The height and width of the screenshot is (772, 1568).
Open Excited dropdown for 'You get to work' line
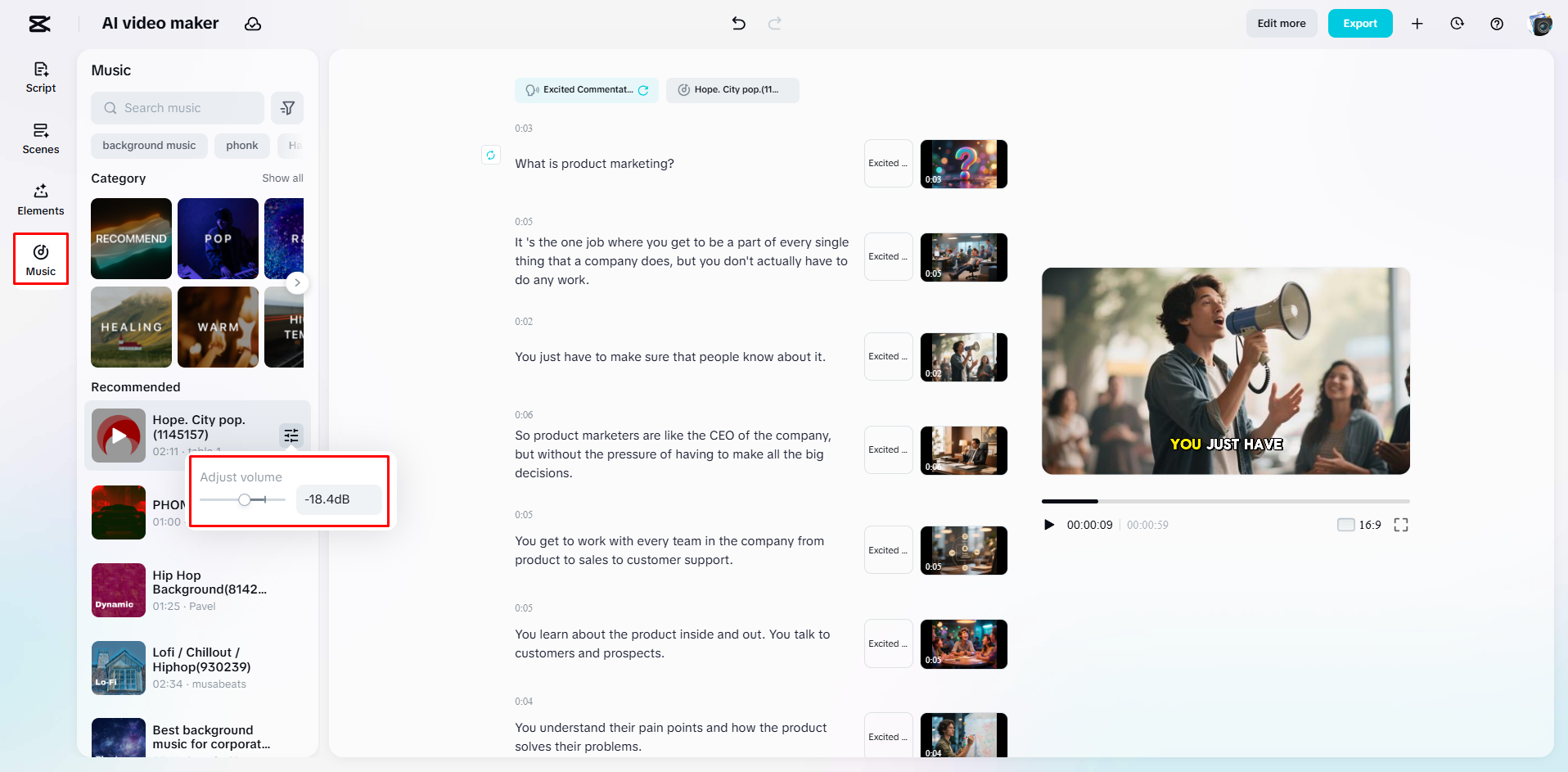(889, 550)
